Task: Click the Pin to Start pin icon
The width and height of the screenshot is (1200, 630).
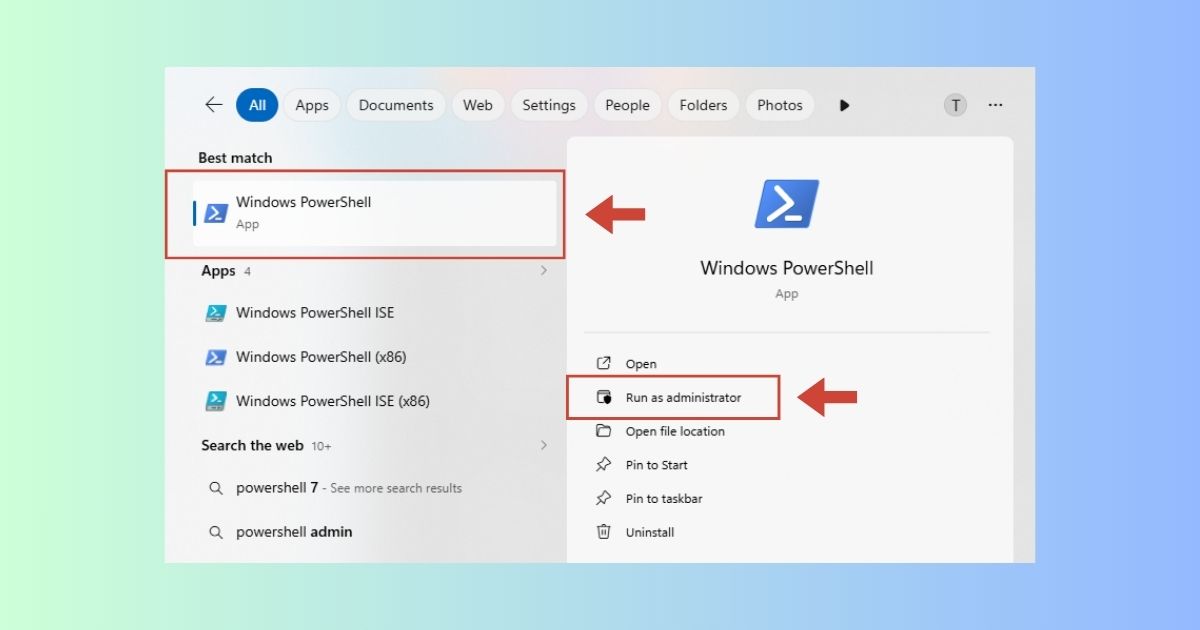Action: point(604,465)
